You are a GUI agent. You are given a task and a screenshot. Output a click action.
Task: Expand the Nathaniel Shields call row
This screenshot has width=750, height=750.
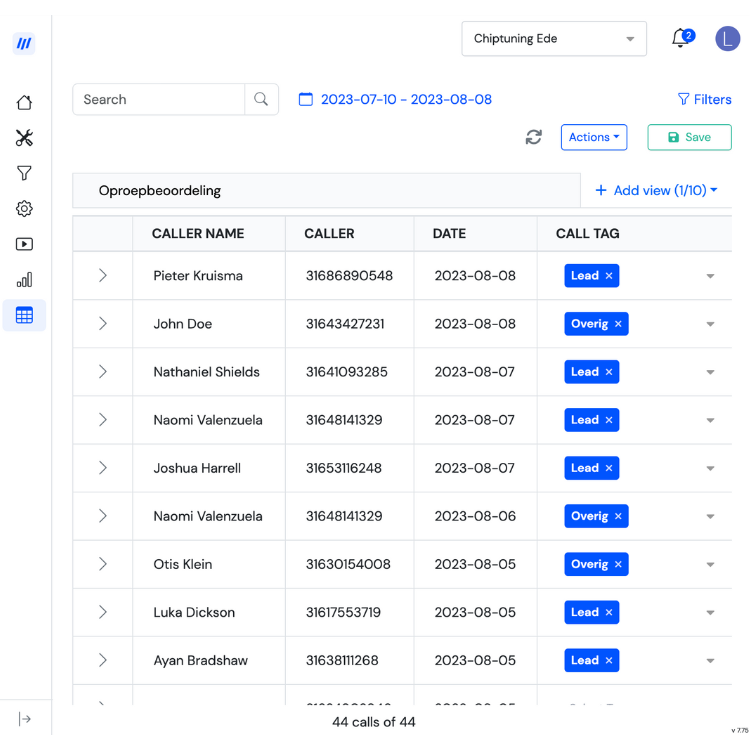coord(102,372)
